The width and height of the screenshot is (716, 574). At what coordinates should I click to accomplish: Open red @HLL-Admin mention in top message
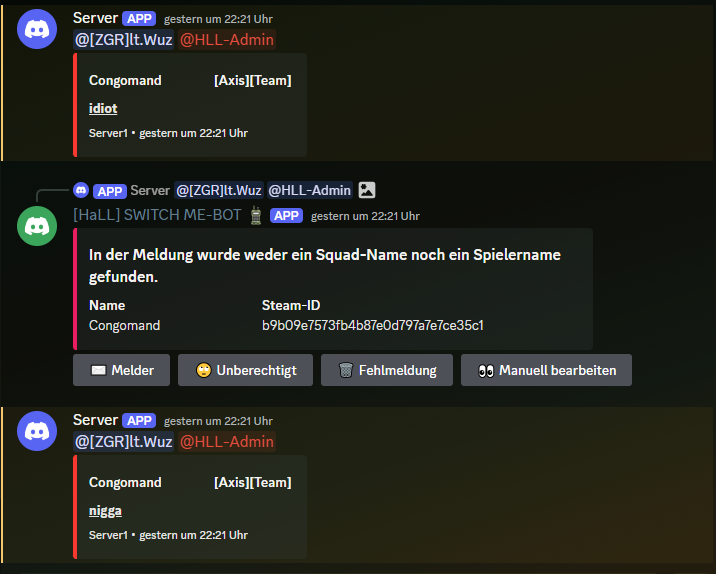[x=227, y=40]
